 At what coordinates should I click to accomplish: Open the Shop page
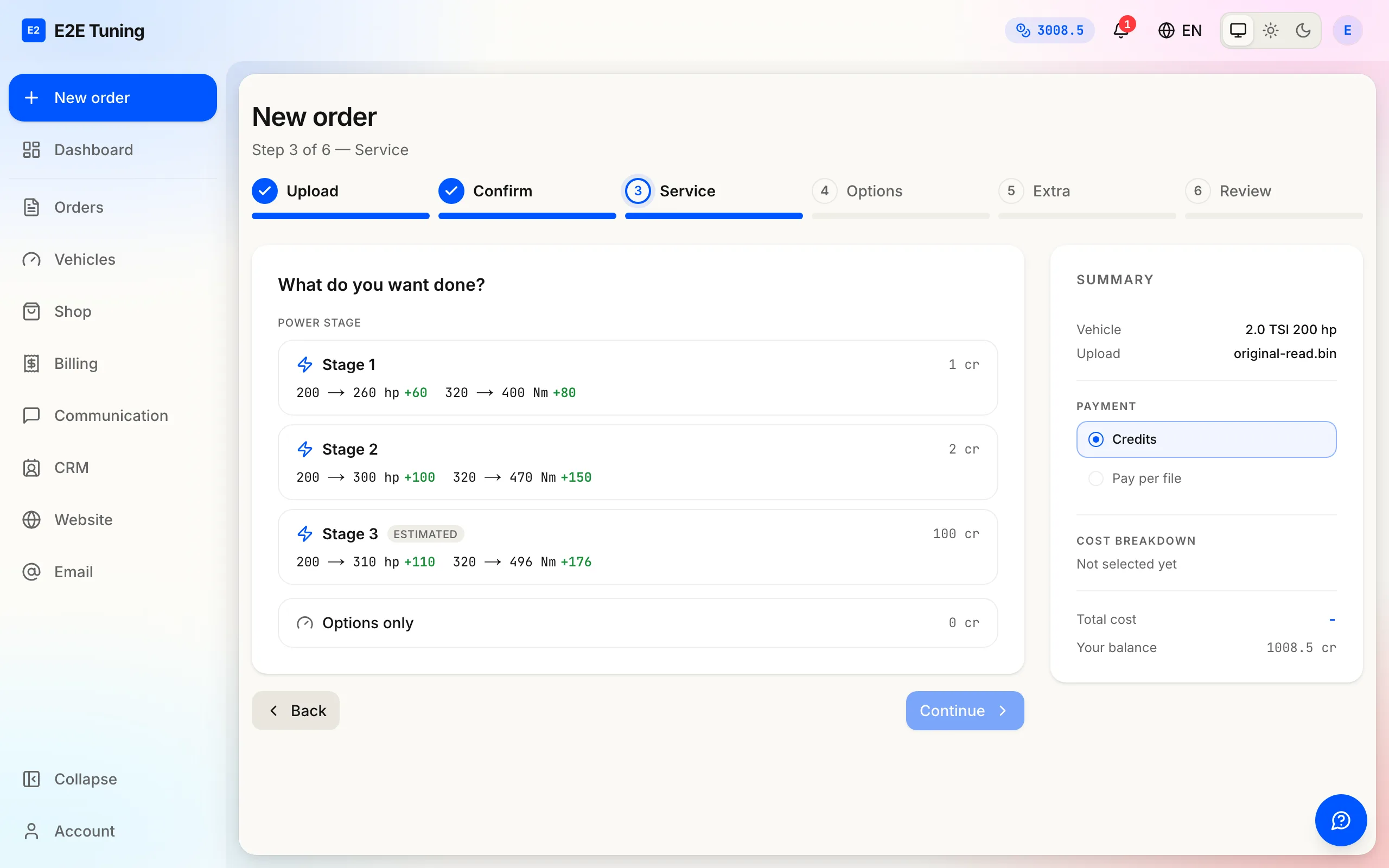coord(112,311)
